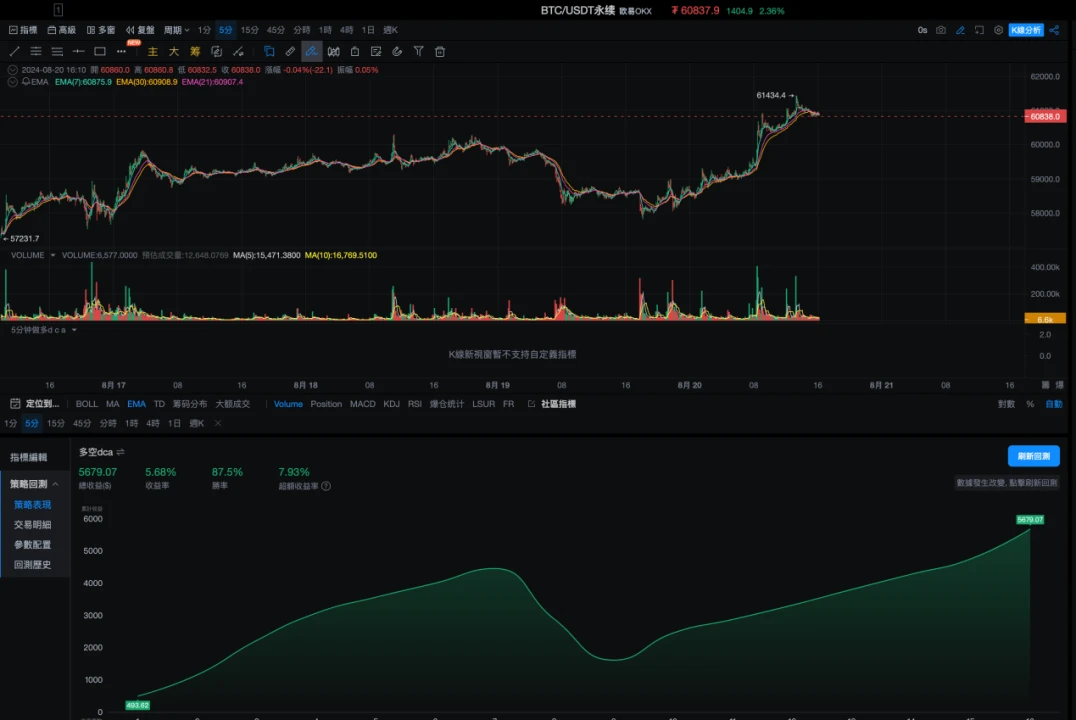Select the trend line drawing tool

coord(14,51)
